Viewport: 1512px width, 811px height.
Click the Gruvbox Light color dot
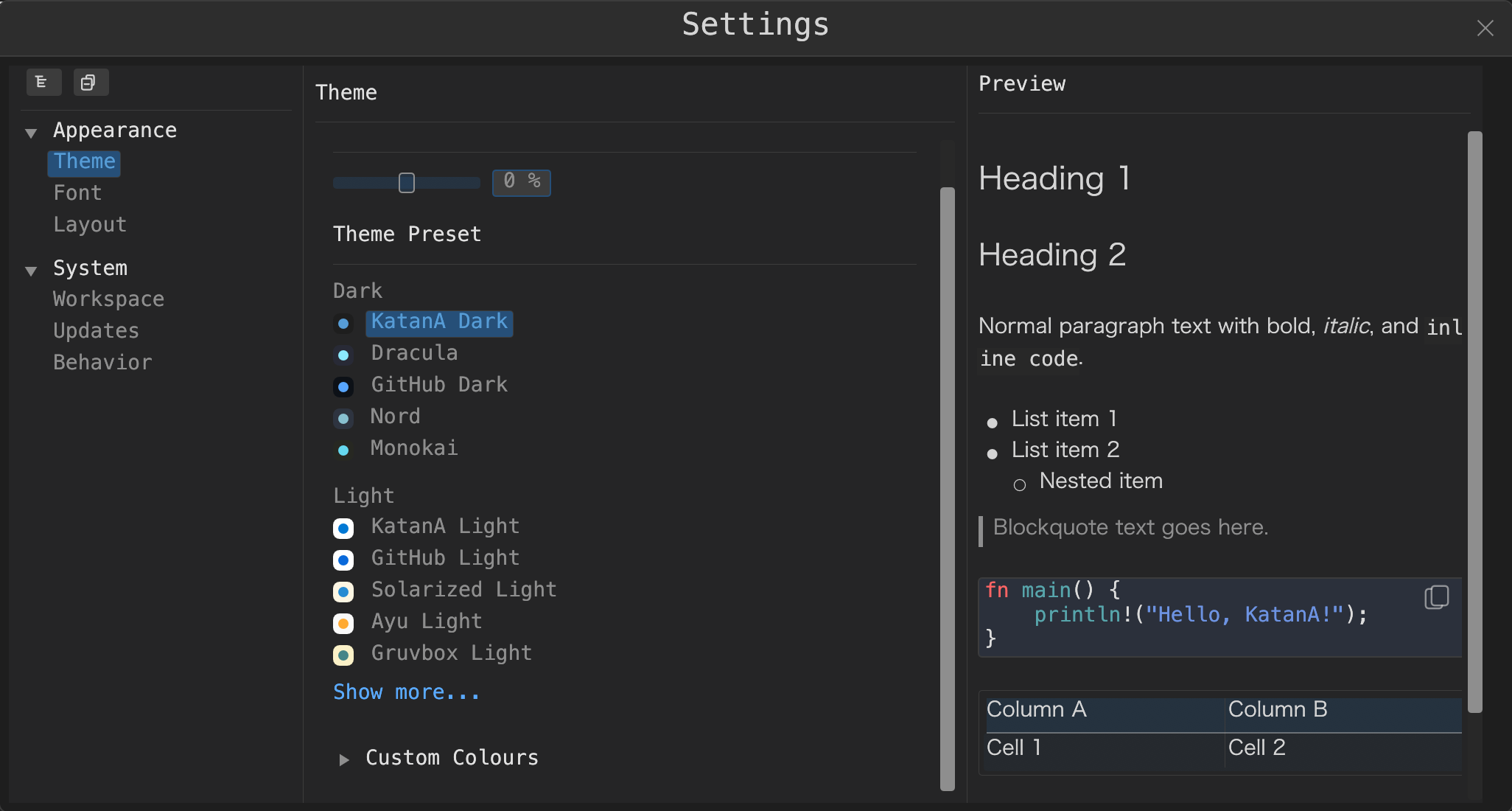coord(343,655)
